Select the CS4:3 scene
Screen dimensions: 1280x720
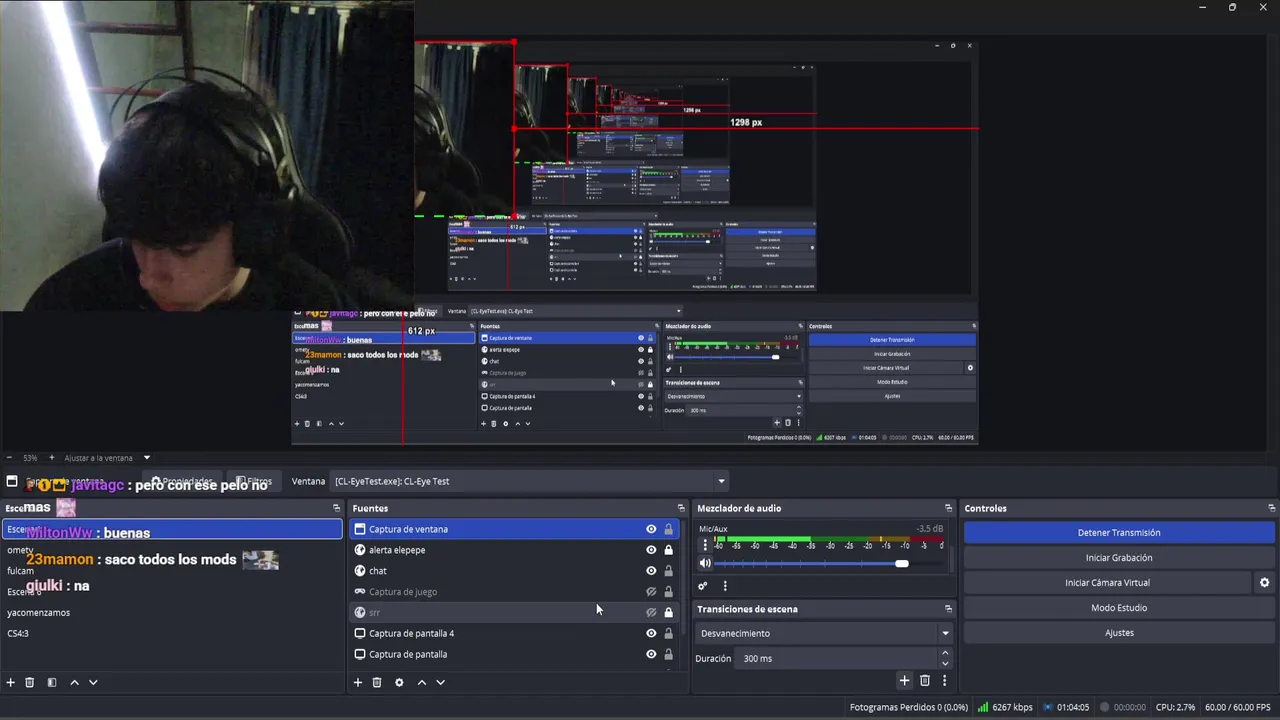coord(172,633)
